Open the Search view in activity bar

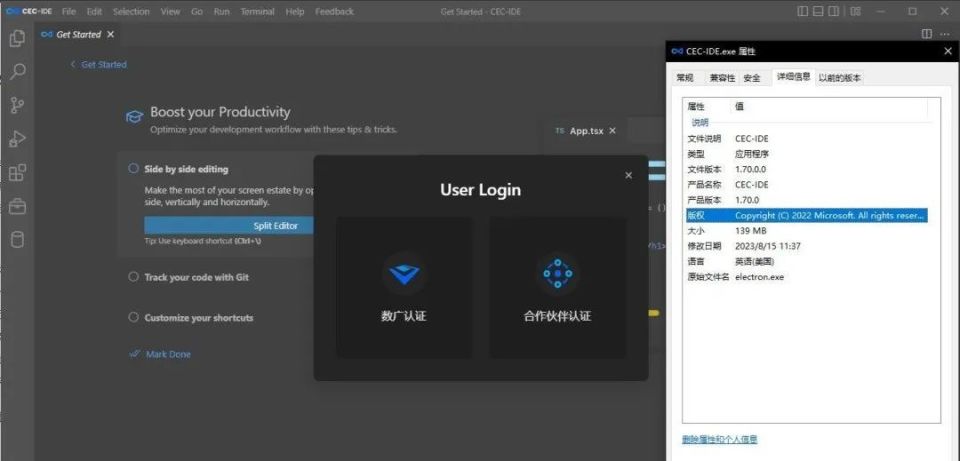pos(17,72)
